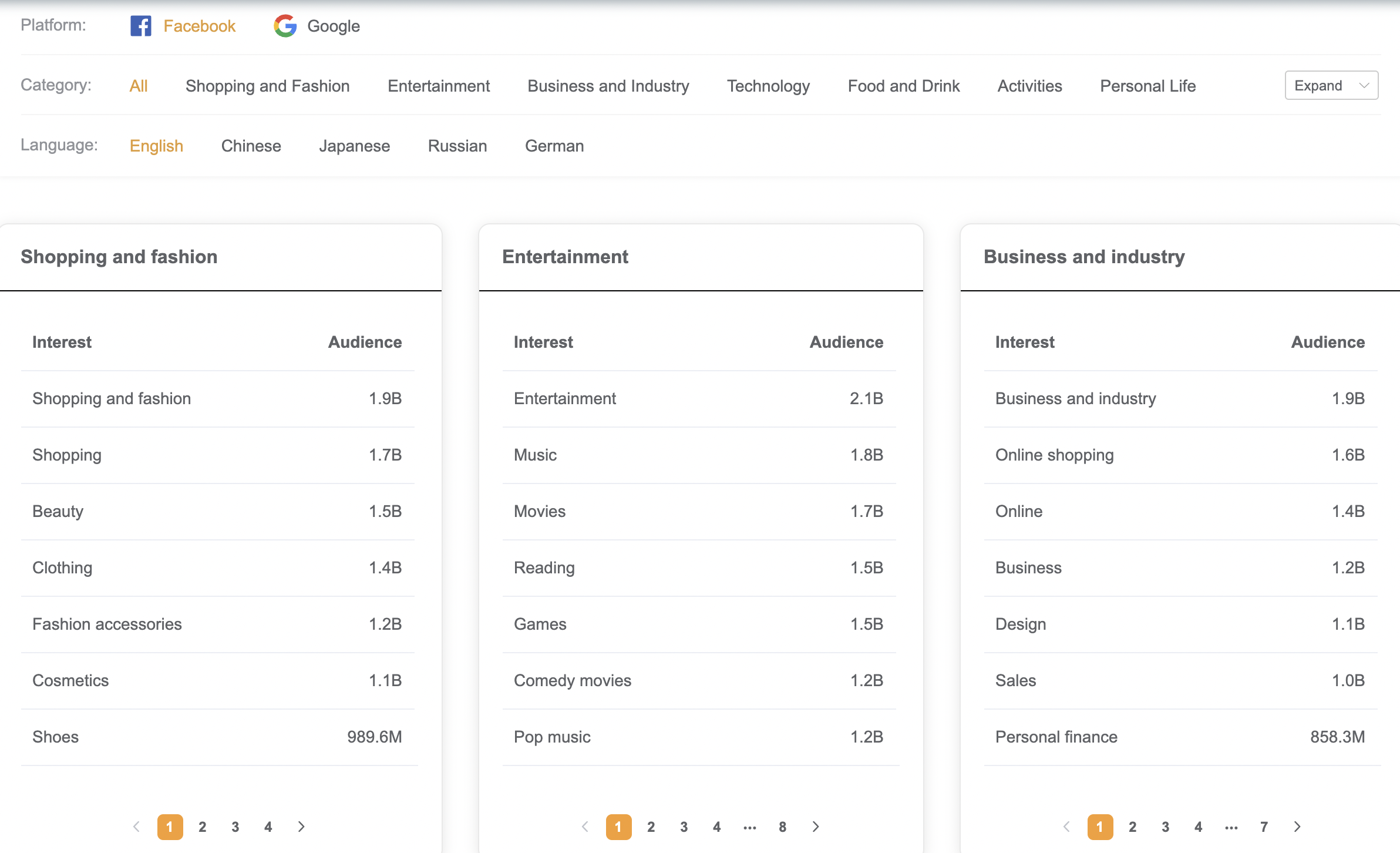This screenshot has width=1400, height=853.
Task: Go to next page in Shopping and fashion
Action: (301, 827)
